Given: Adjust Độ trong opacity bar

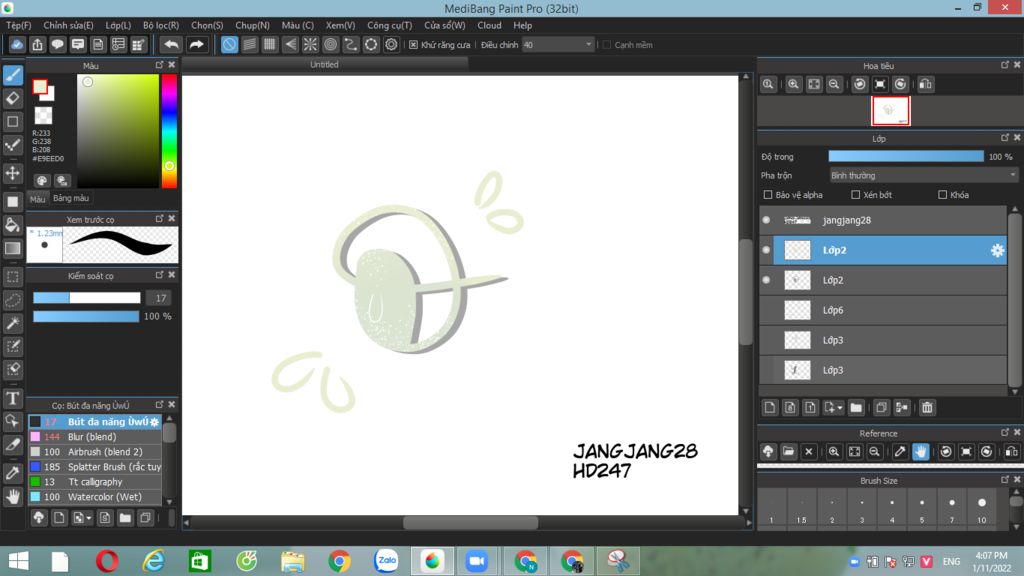Looking at the screenshot, I should 906,157.
